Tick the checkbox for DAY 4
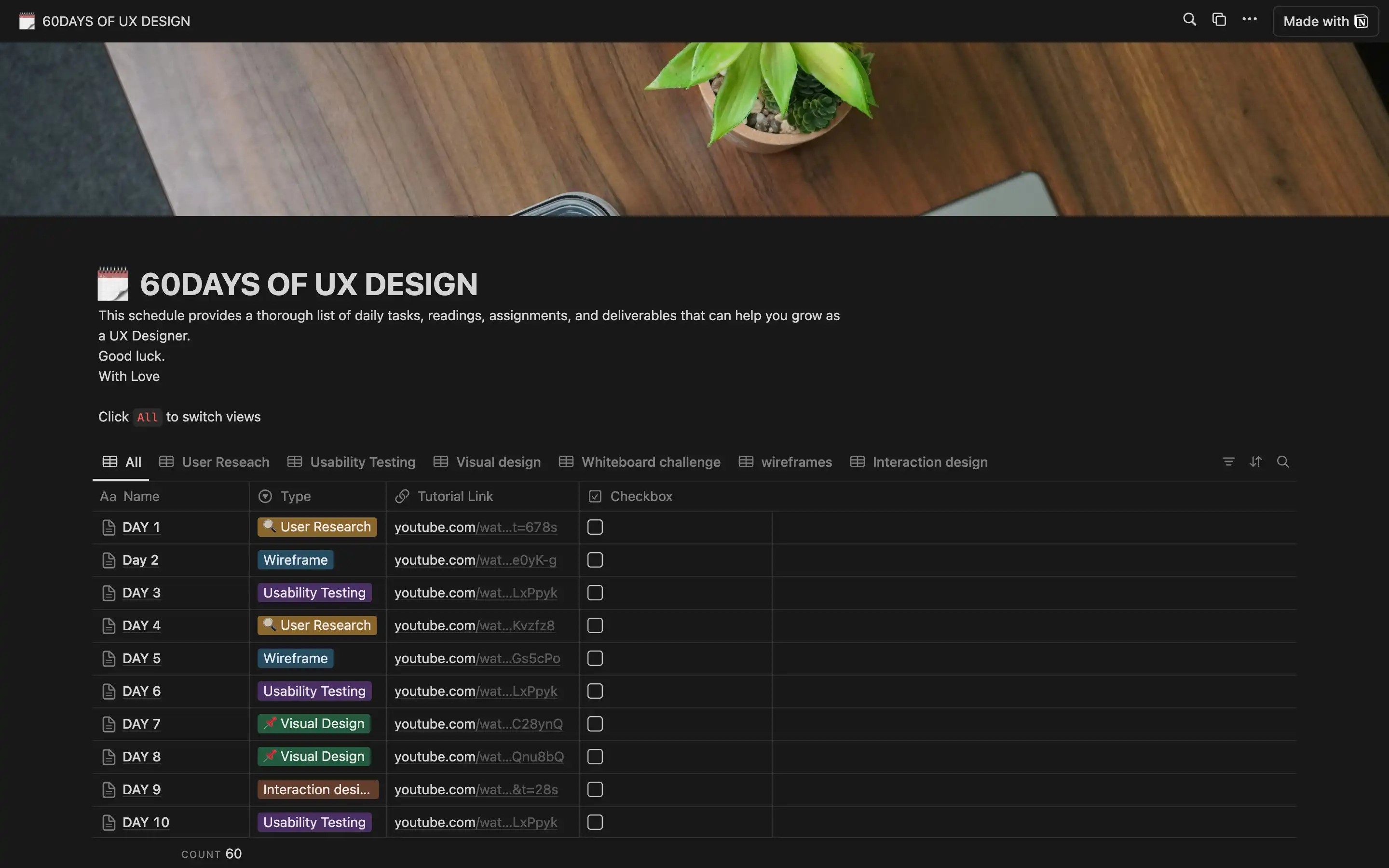1389x868 pixels. click(595, 625)
